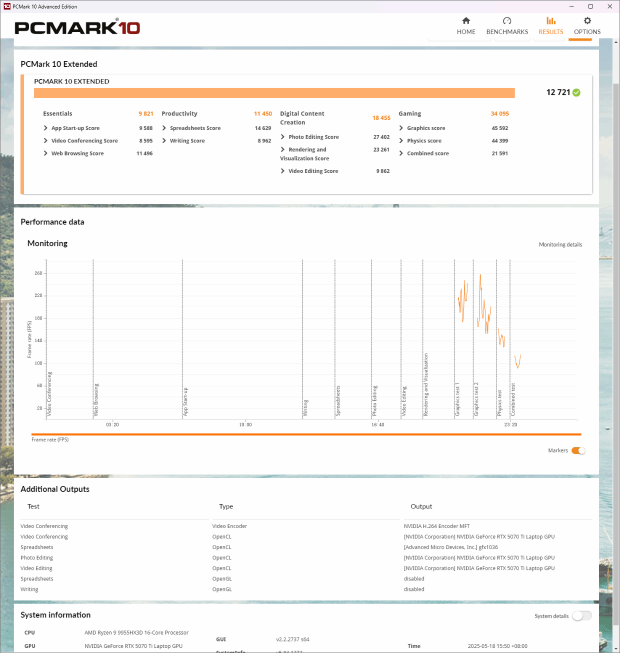Expand Rendering and Visualization Score details
Screen dimensions: 620x653
coord(283,150)
